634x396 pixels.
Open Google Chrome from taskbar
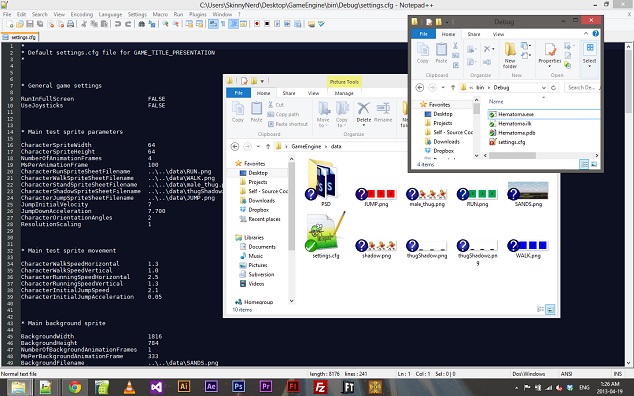[74, 387]
